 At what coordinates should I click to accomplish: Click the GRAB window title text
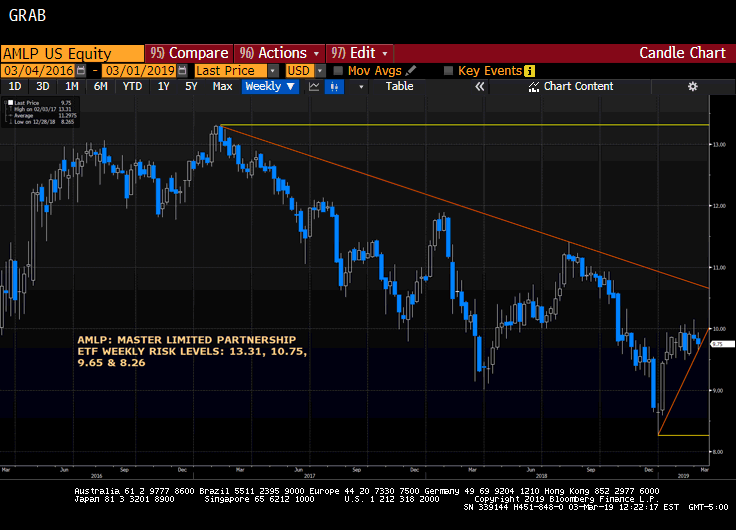pyautogui.click(x=27, y=15)
